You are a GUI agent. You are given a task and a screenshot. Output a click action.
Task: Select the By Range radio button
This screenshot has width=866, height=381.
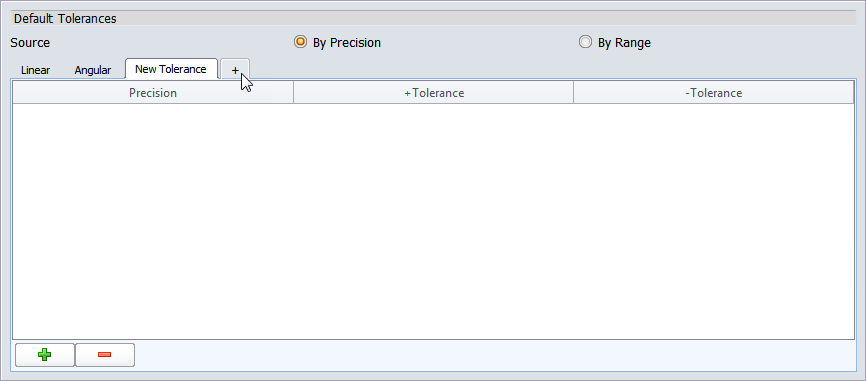(585, 42)
